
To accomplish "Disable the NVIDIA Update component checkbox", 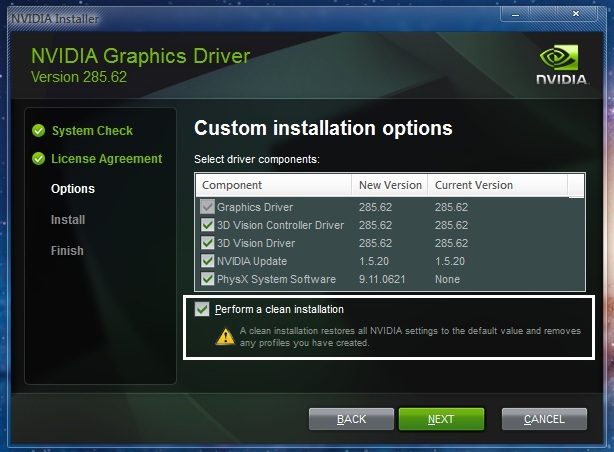I will [x=207, y=261].
